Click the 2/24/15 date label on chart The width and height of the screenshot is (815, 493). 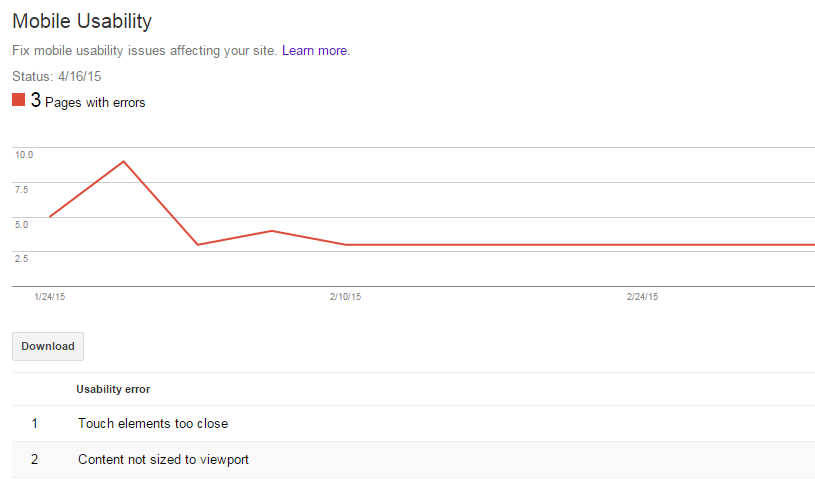coord(642,297)
